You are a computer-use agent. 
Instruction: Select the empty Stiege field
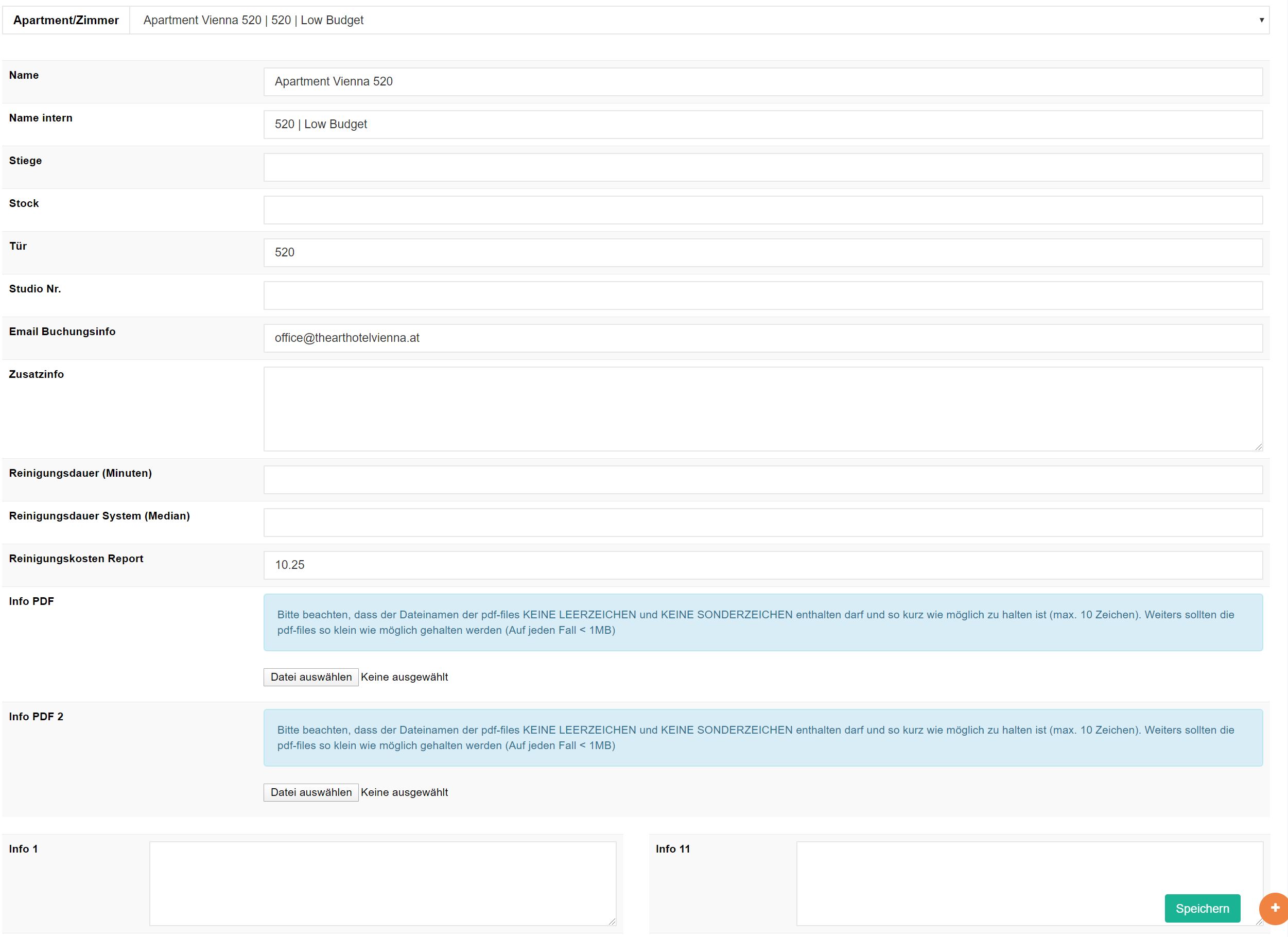[763, 167]
